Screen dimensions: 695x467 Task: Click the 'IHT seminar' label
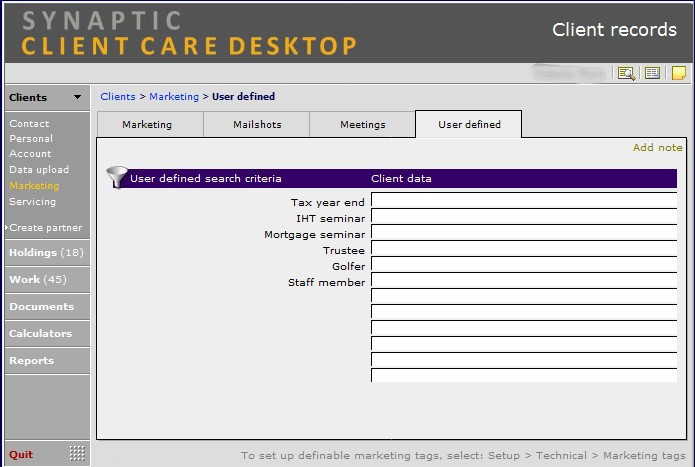(x=331, y=218)
